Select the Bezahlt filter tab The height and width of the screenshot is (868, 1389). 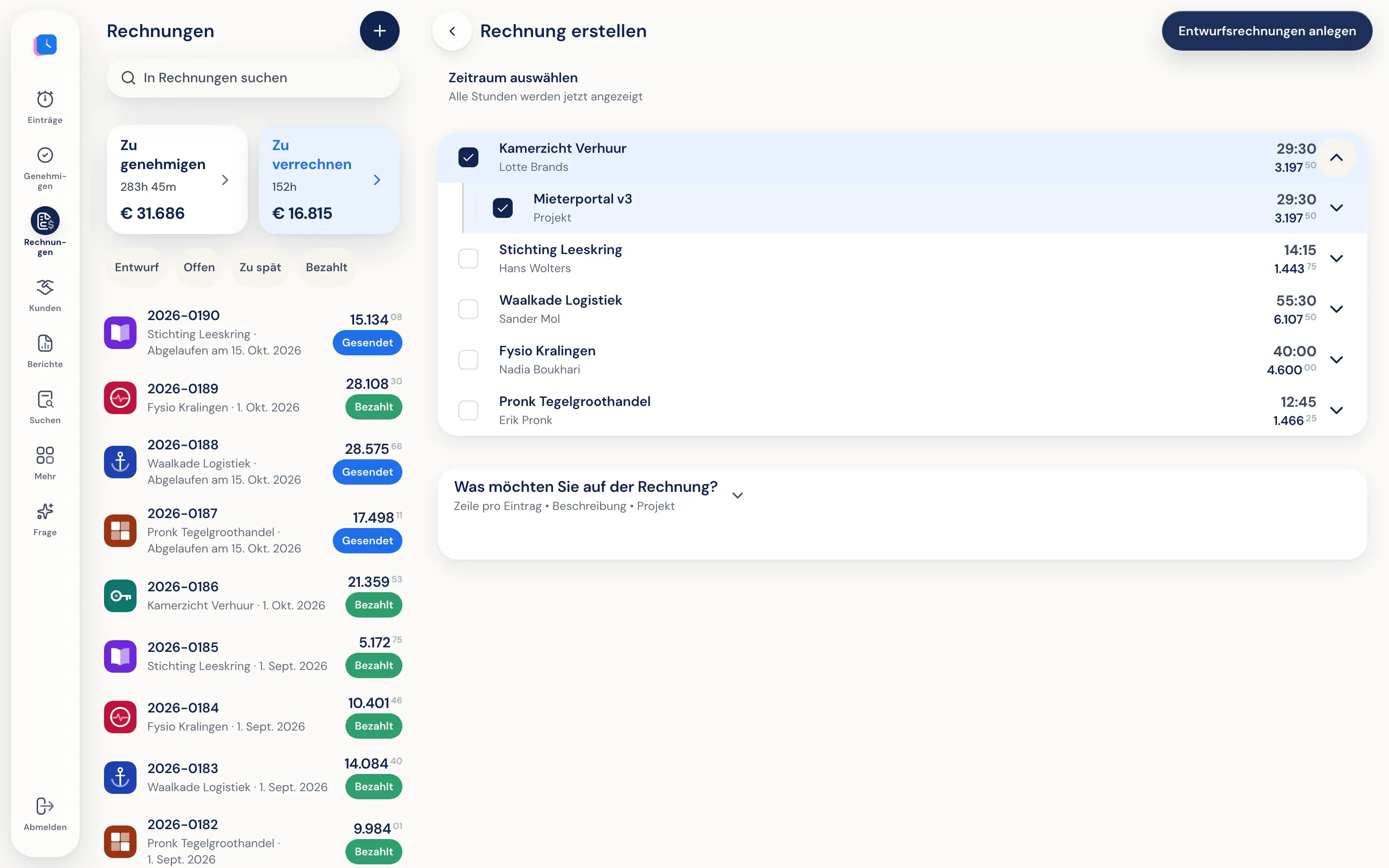point(326,268)
